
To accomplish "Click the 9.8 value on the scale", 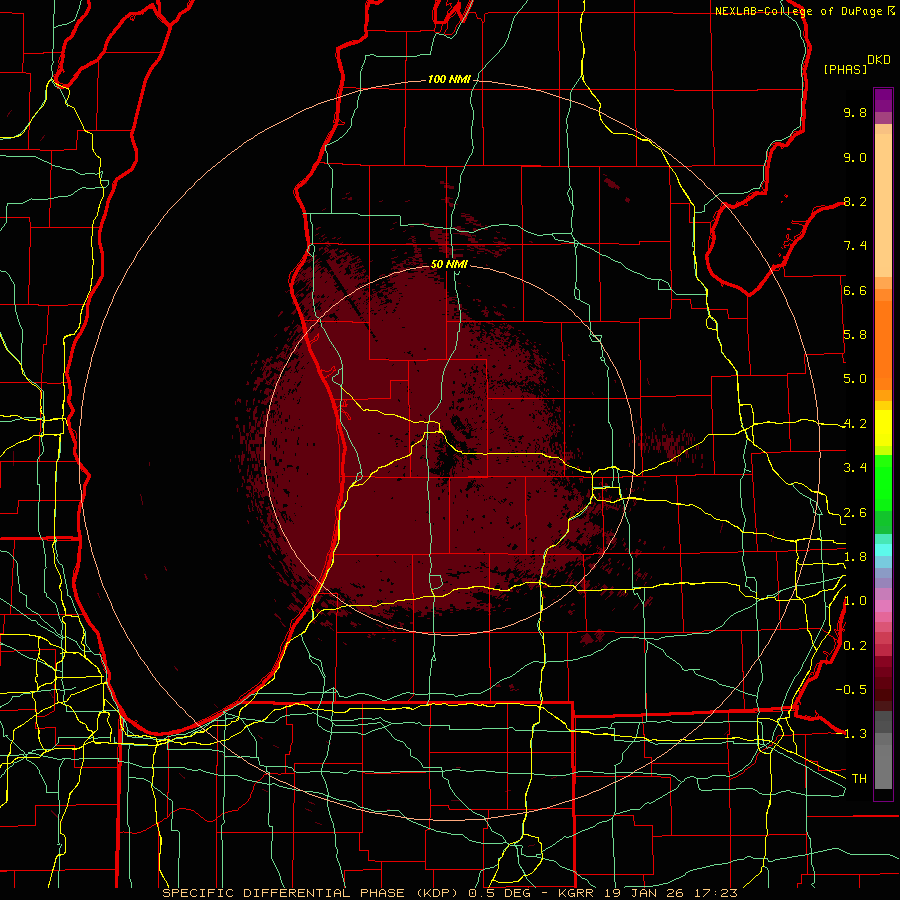I will pos(855,112).
